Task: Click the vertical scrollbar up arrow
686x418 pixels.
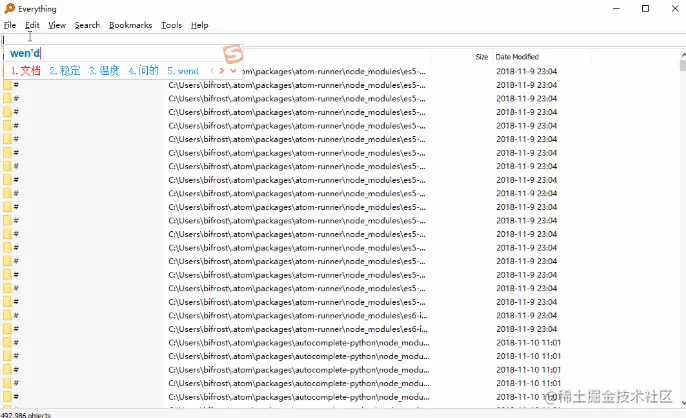Action: tap(683, 55)
